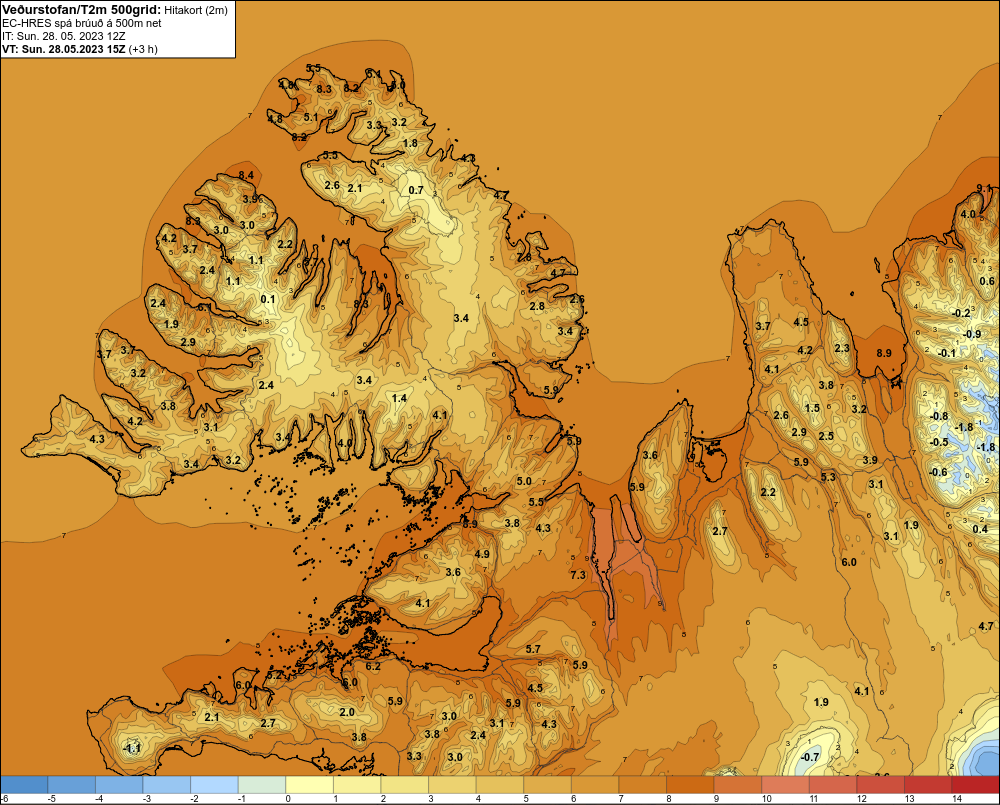1000x805 pixels.
Task: Click the temperature value 2.0 on the map
Action: click(x=347, y=712)
